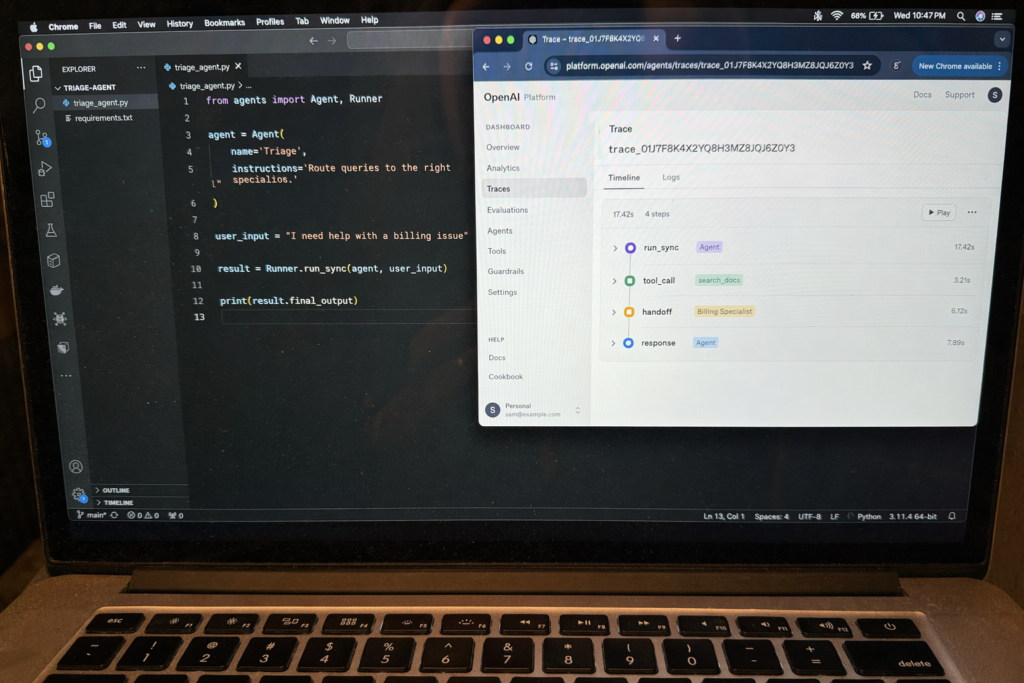Go to Overview in dashboard sidebar
This screenshot has width=1024, height=683.
pyautogui.click(x=503, y=148)
